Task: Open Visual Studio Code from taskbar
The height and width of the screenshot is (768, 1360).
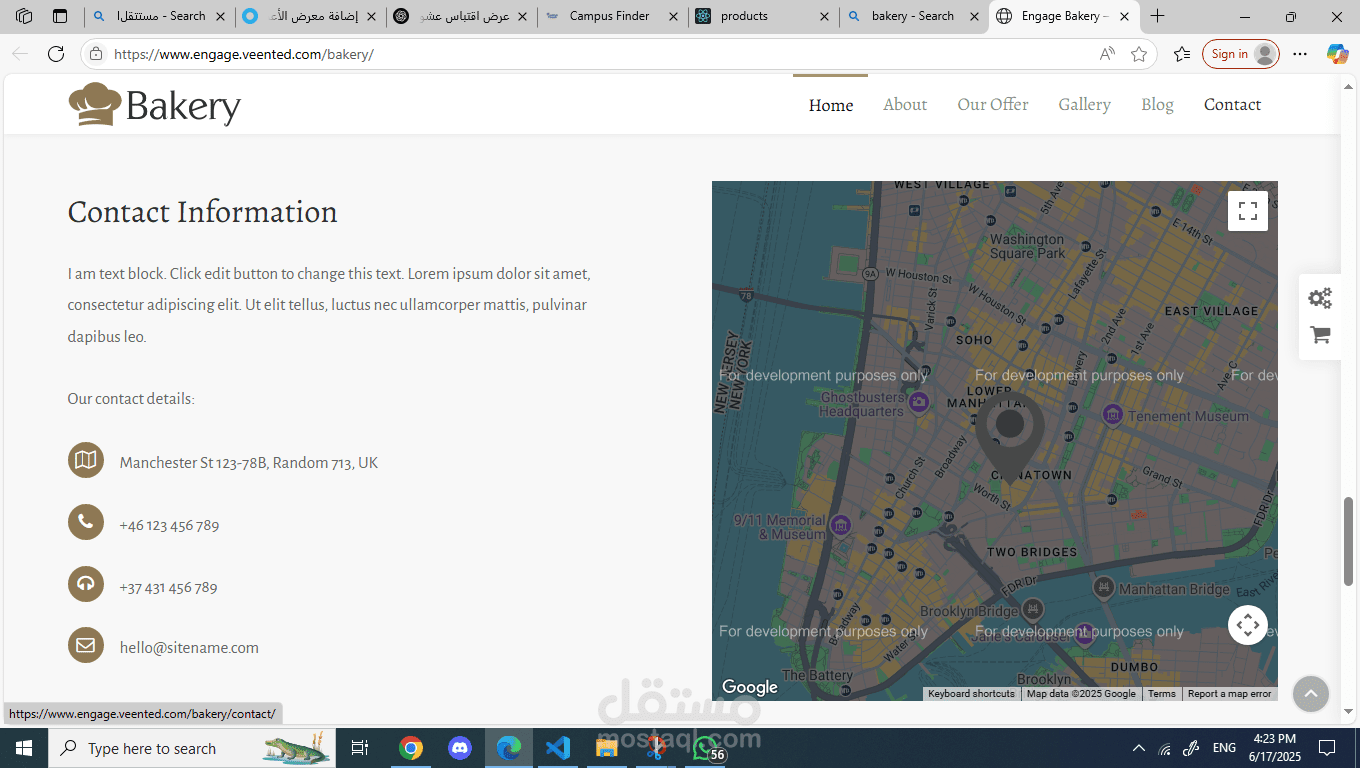Action: pos(558,748)
